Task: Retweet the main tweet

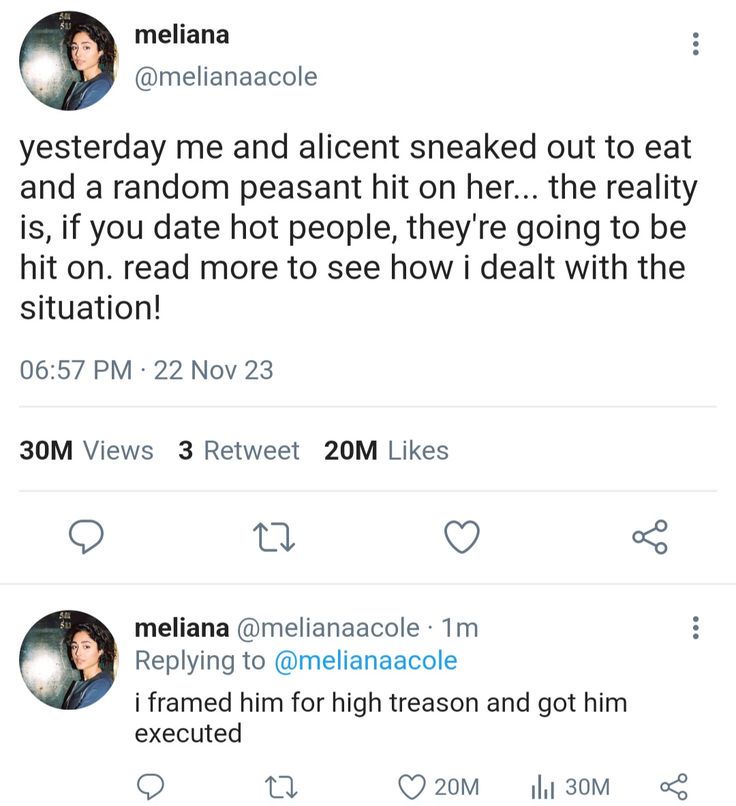Action: (274, 539)
